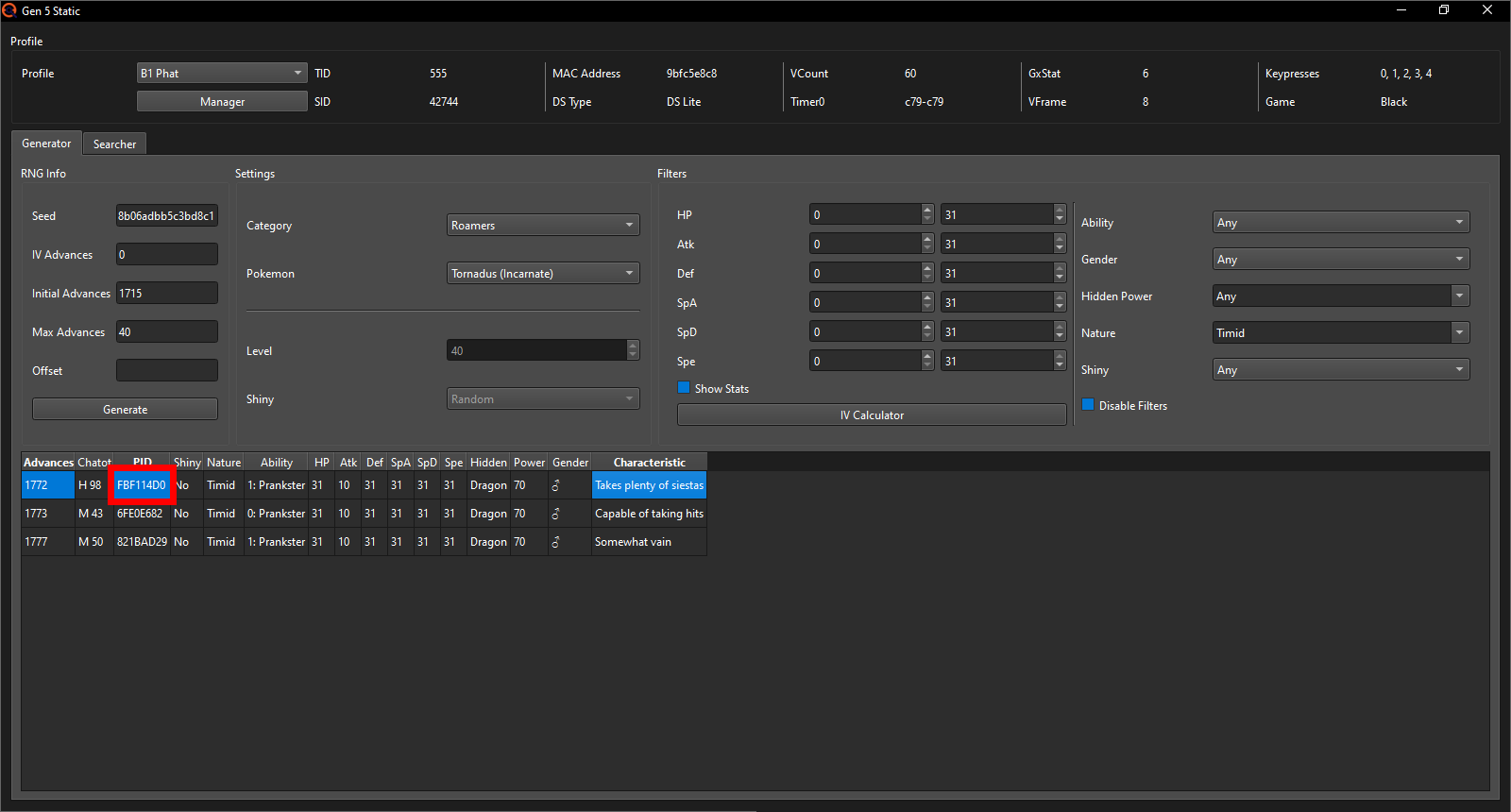This screenshot has width=1511, height=812.
Task: Click the restore window icon
Action: pos(1443,10)
